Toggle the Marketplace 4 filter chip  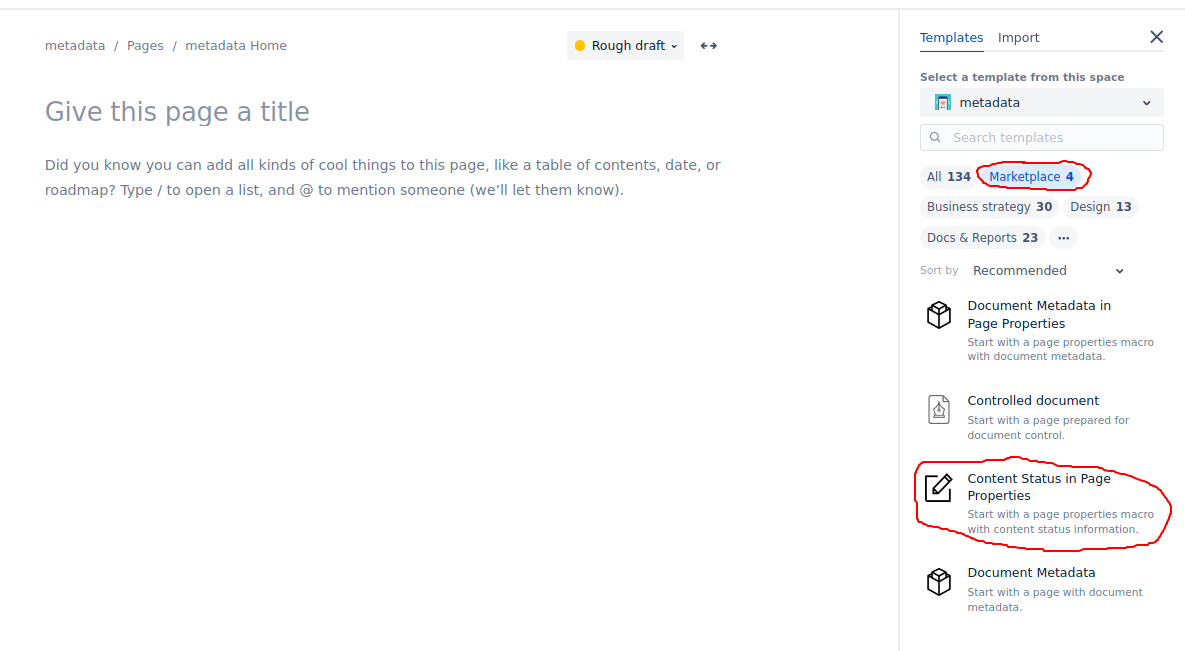(1032, 176)
